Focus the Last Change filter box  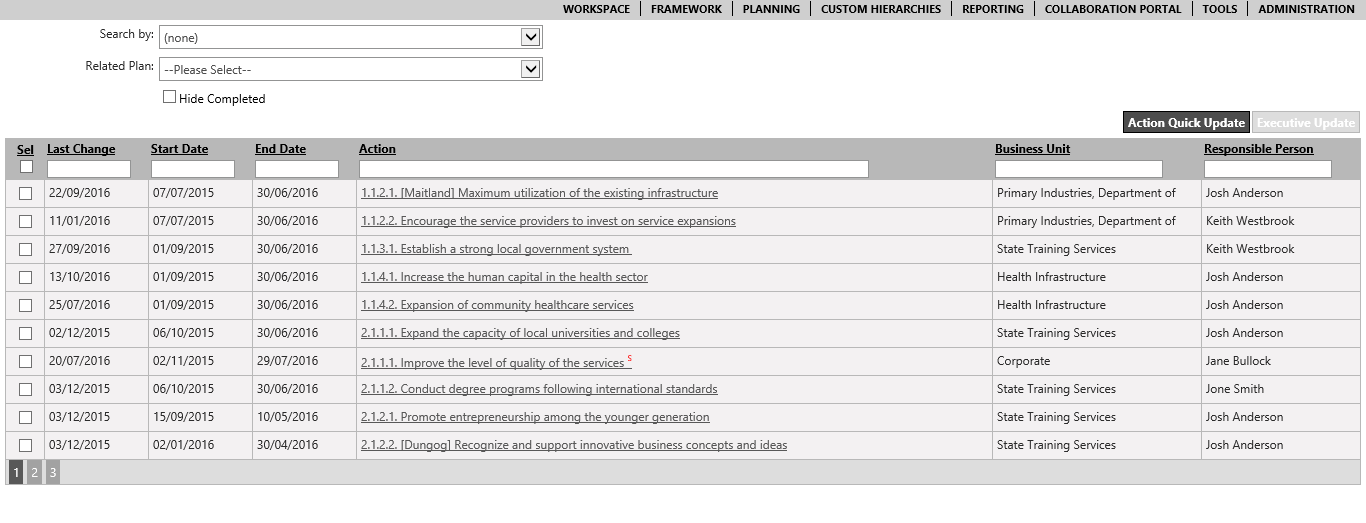[89, 169]
